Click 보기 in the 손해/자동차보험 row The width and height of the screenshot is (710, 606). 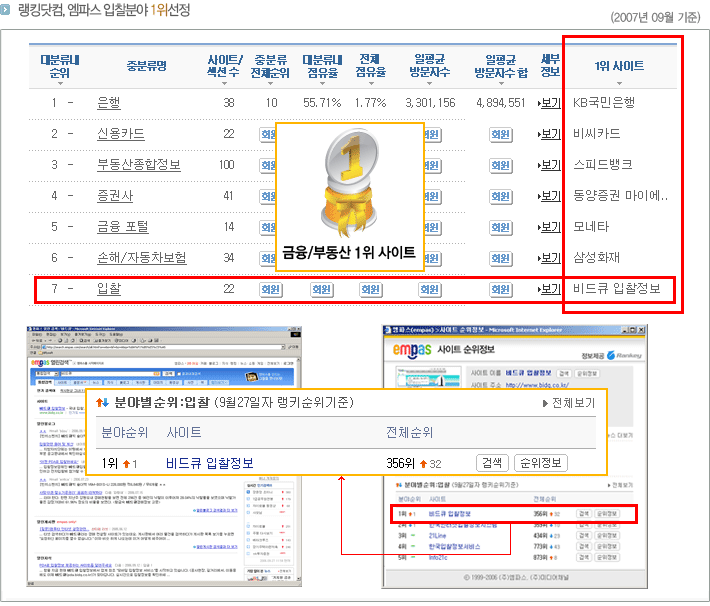[551, 258]
